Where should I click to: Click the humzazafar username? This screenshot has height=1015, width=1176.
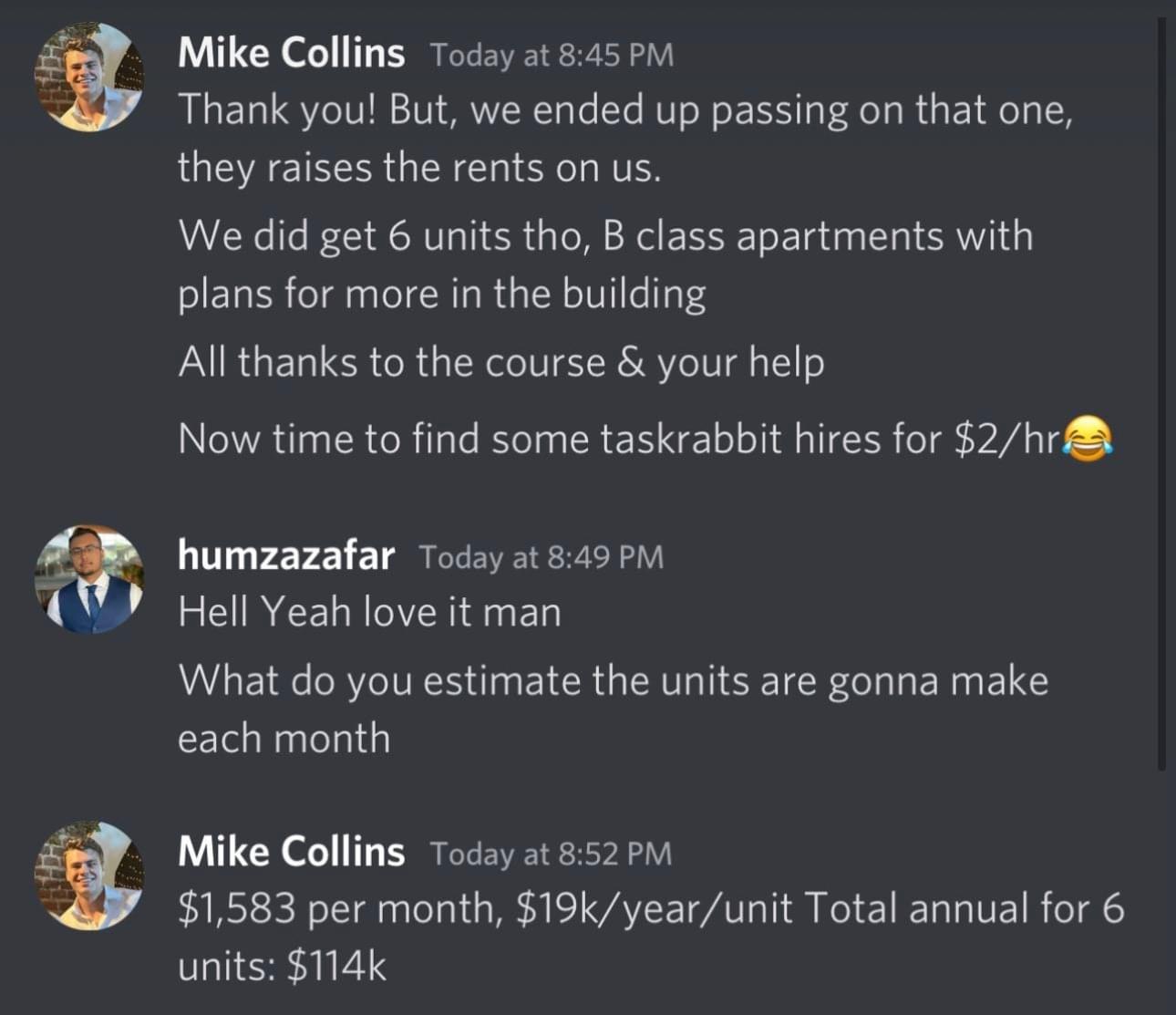click(286, 554)
